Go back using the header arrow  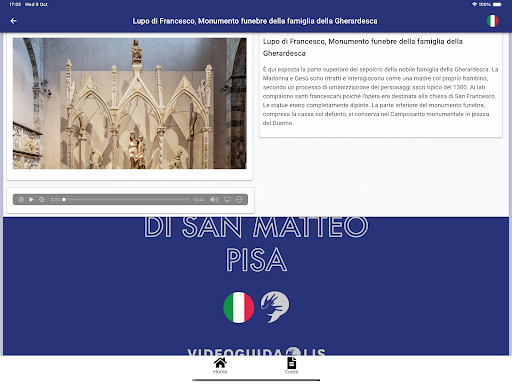coord(13,21)
